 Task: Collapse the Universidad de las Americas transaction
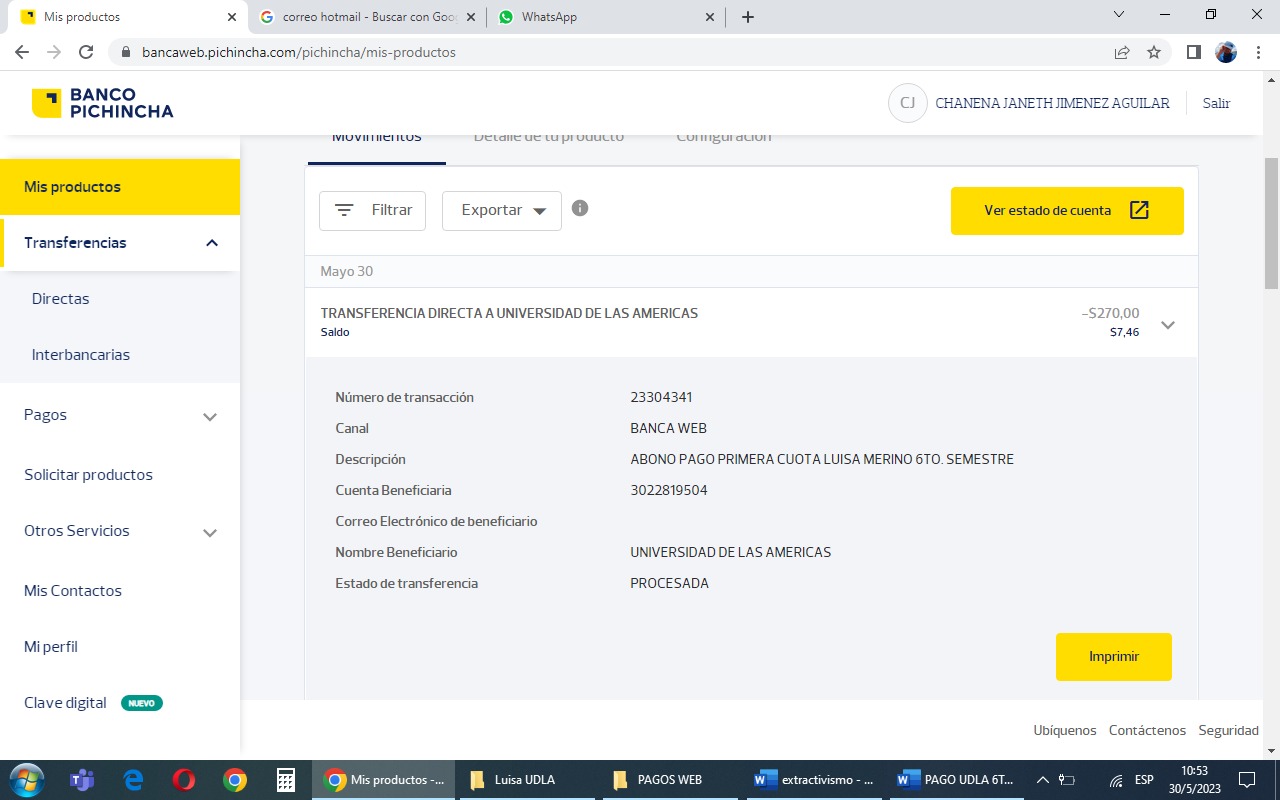pos(1167,324)
